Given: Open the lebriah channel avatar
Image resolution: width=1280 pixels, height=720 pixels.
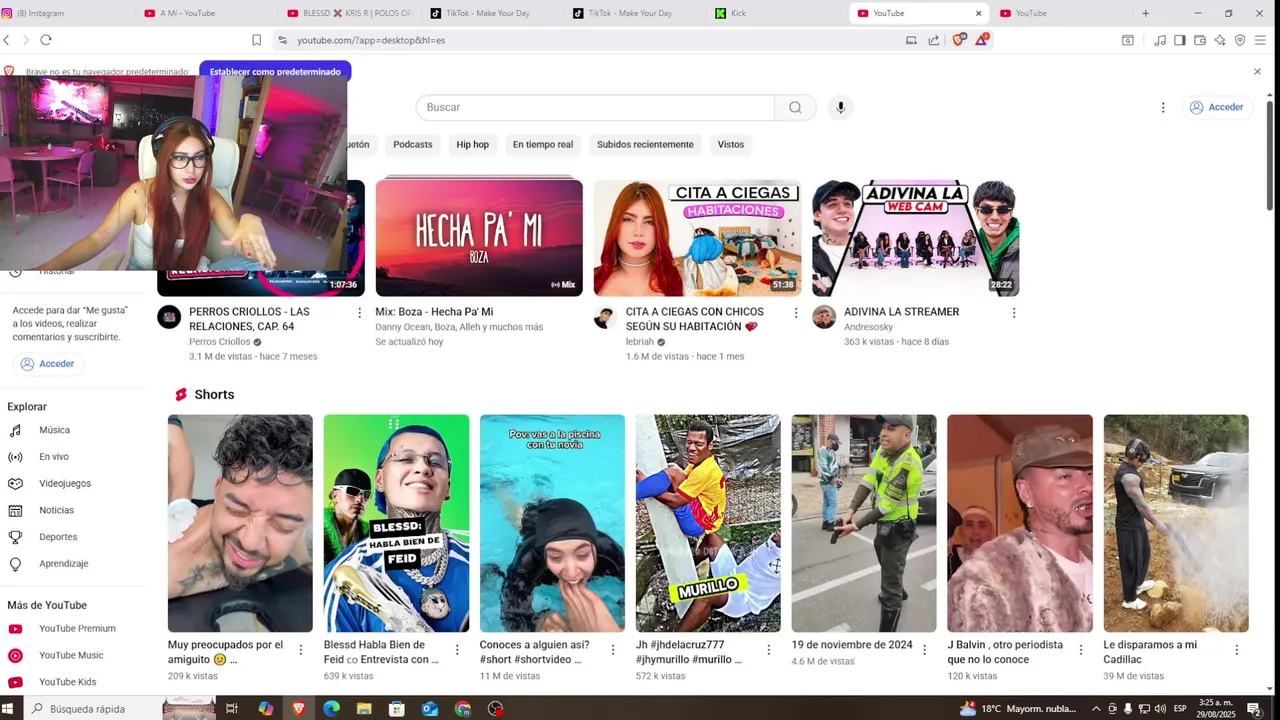Looking at the screenshot, I should tap(605, 318).
